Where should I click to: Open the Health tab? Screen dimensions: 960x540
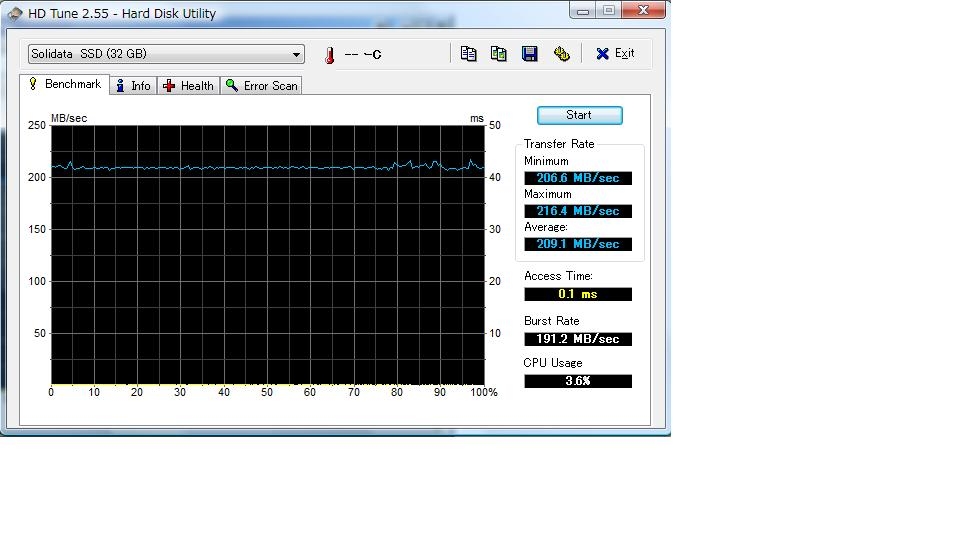[188, 86]
